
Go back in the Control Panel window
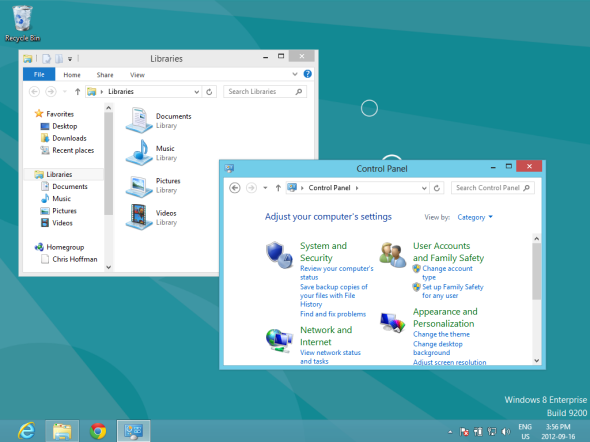click(235, 188)
